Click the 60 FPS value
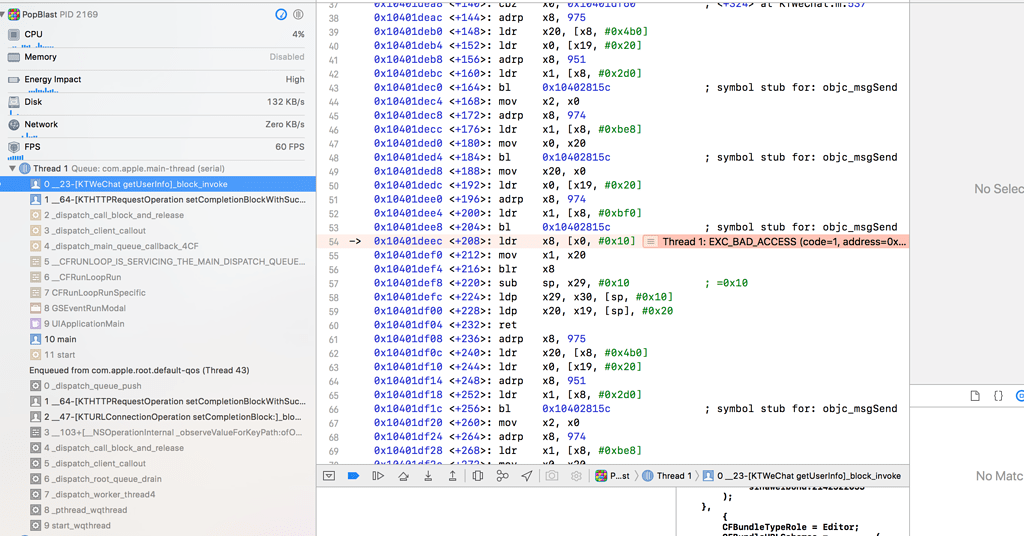 (289, 147)
